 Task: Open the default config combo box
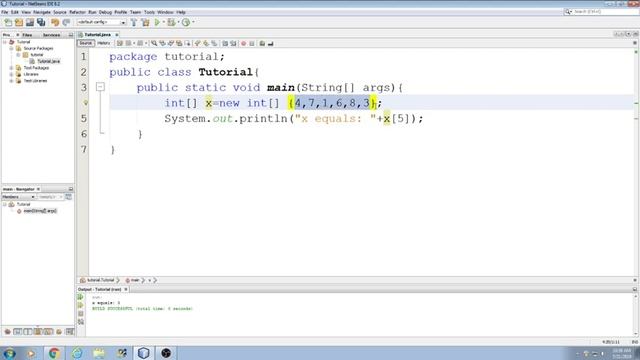101,22
